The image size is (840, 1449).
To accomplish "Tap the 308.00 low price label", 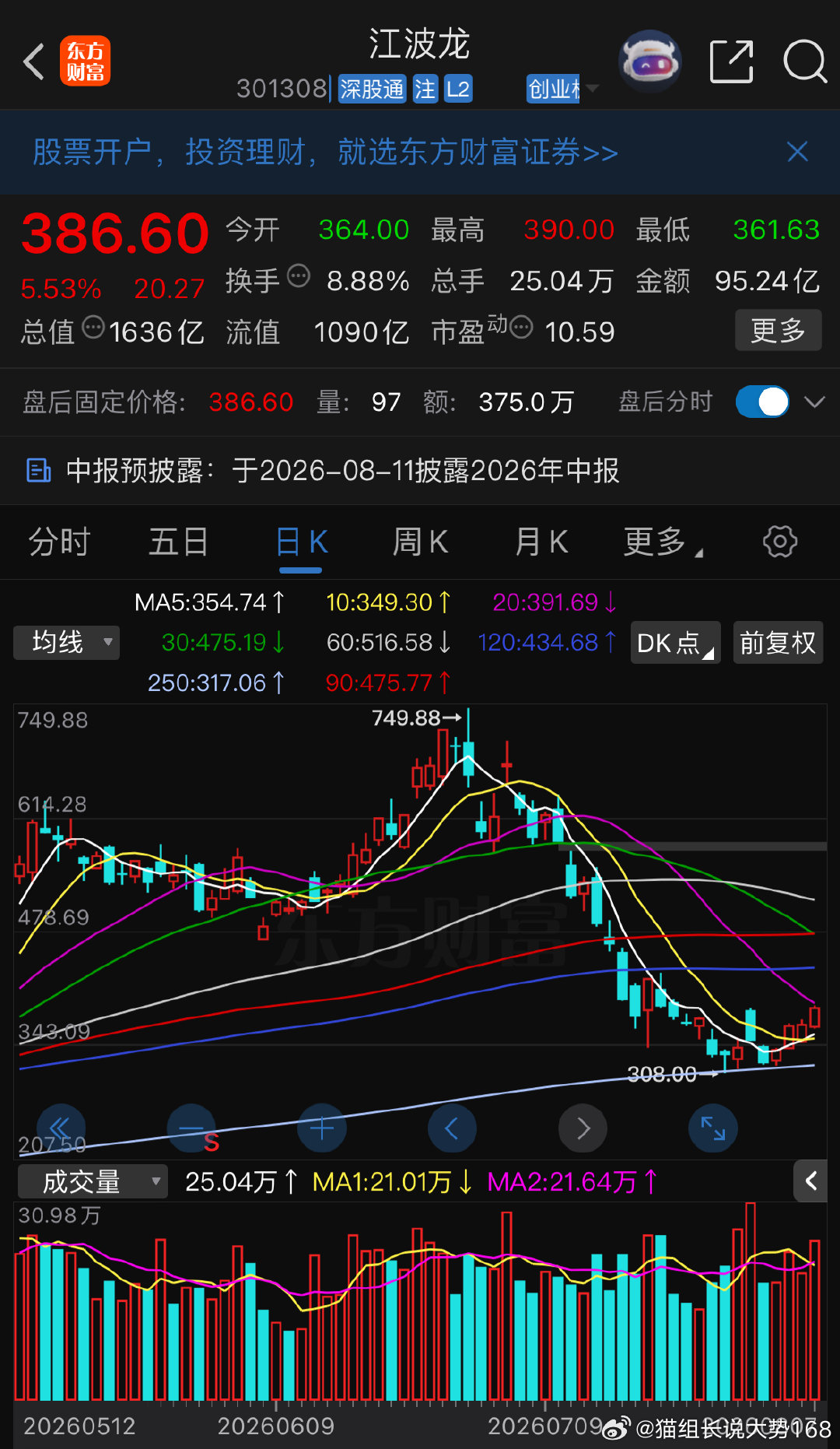I will (x=662, y=1074).
